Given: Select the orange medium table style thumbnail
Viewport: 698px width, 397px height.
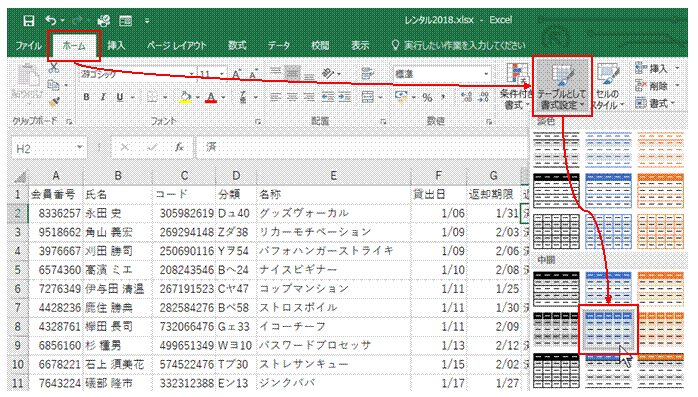Looking at the screenshot, I should [661, 330].
